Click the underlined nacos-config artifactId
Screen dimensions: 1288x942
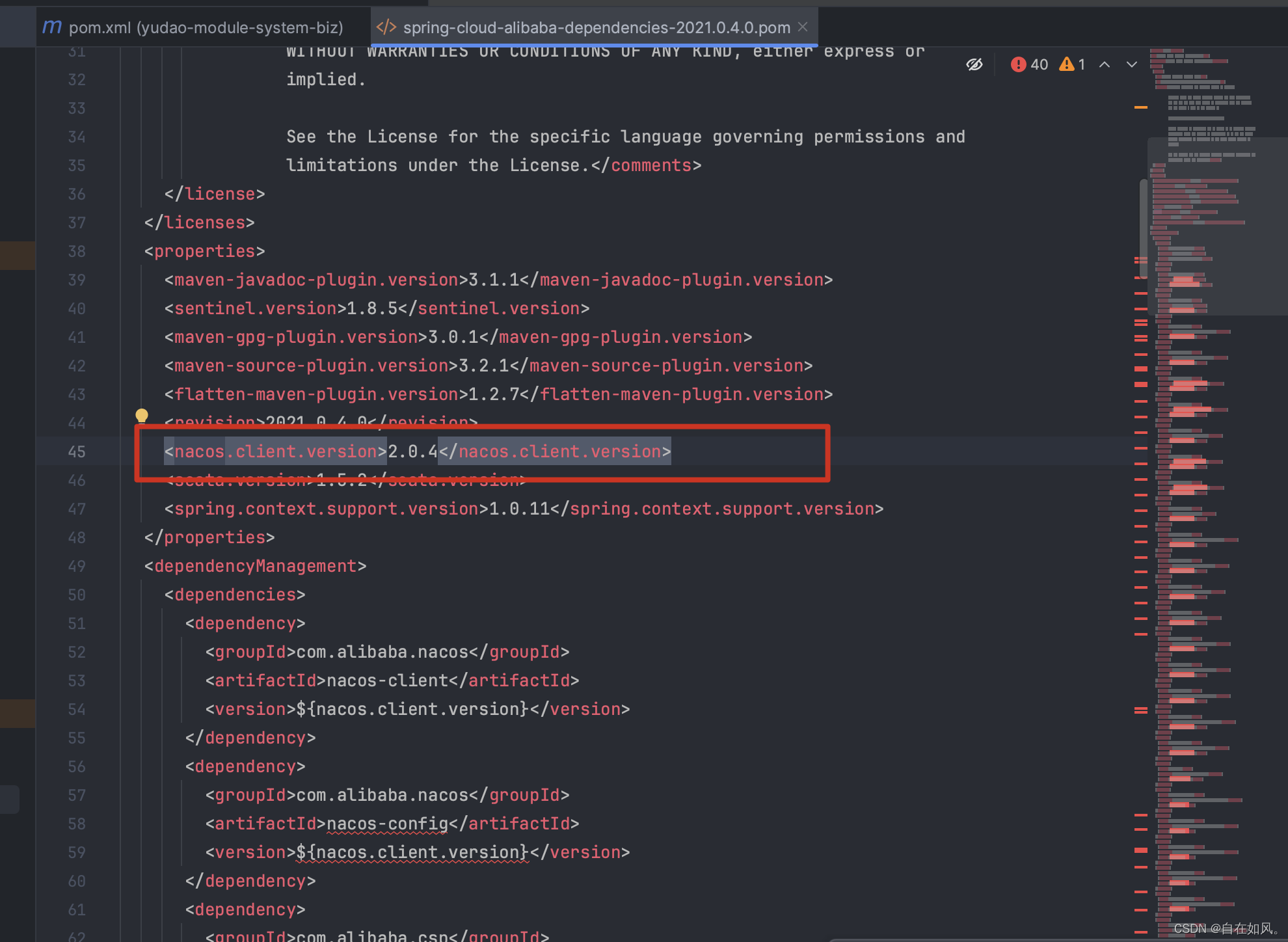388,824
